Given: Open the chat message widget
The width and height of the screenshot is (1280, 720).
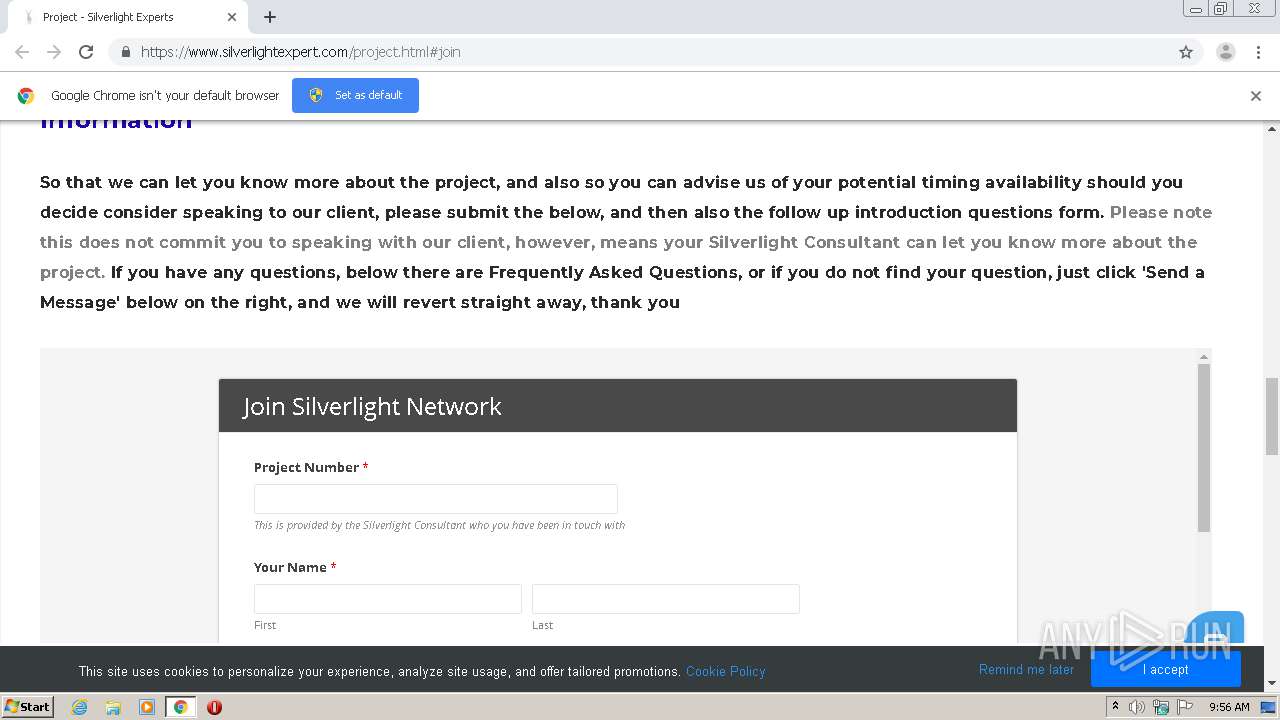Looking at the screenshot, I should click(x=1216, y=629).
